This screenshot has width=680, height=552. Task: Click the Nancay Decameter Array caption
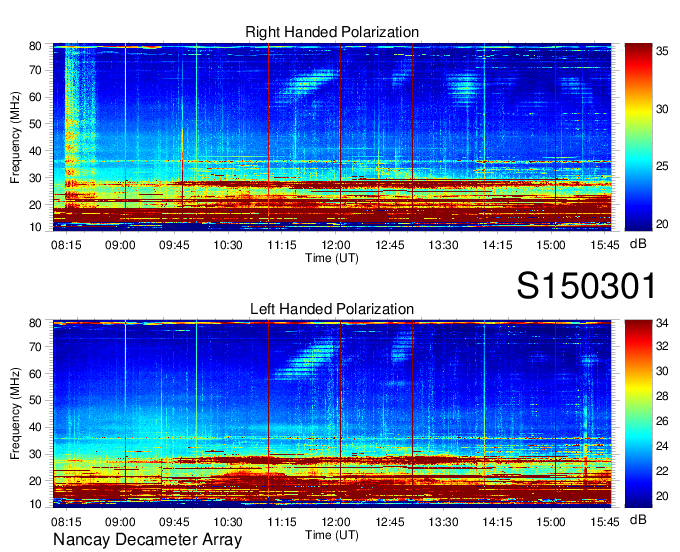(147, 539)
